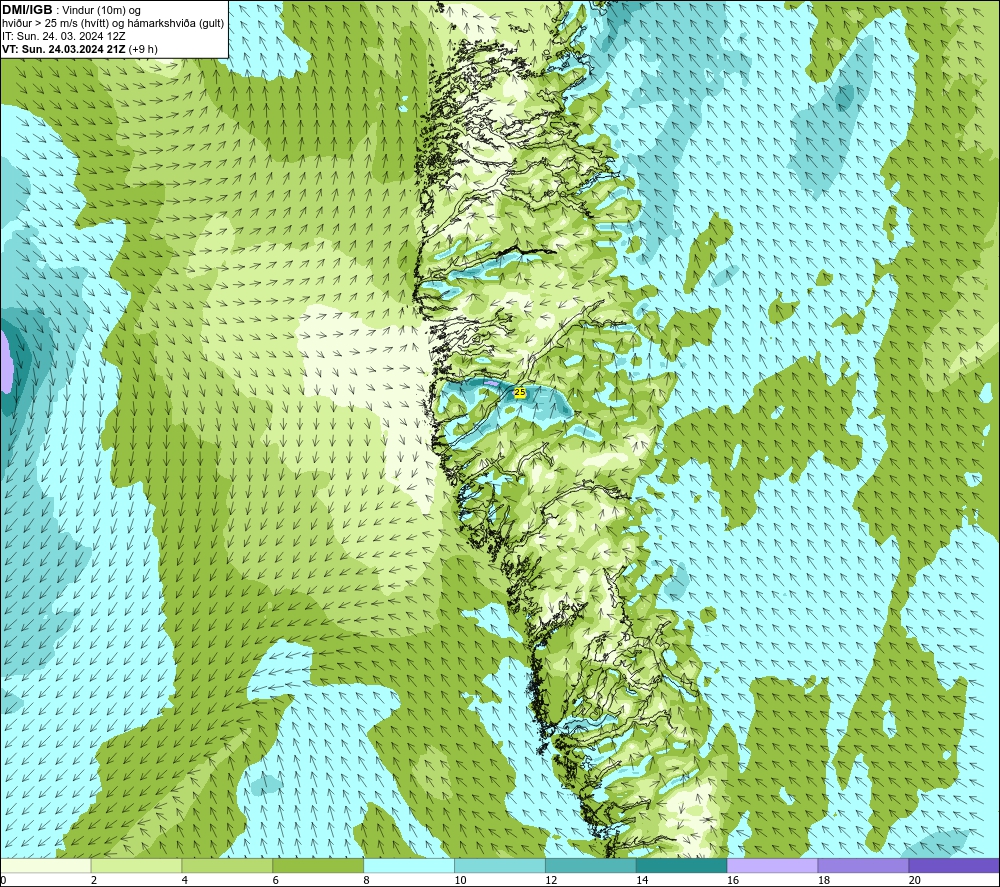Image resolution: width=1000 pixels, height=887 pixels.
Task: Click the legend value '16'
Action: tap(733, 881)
